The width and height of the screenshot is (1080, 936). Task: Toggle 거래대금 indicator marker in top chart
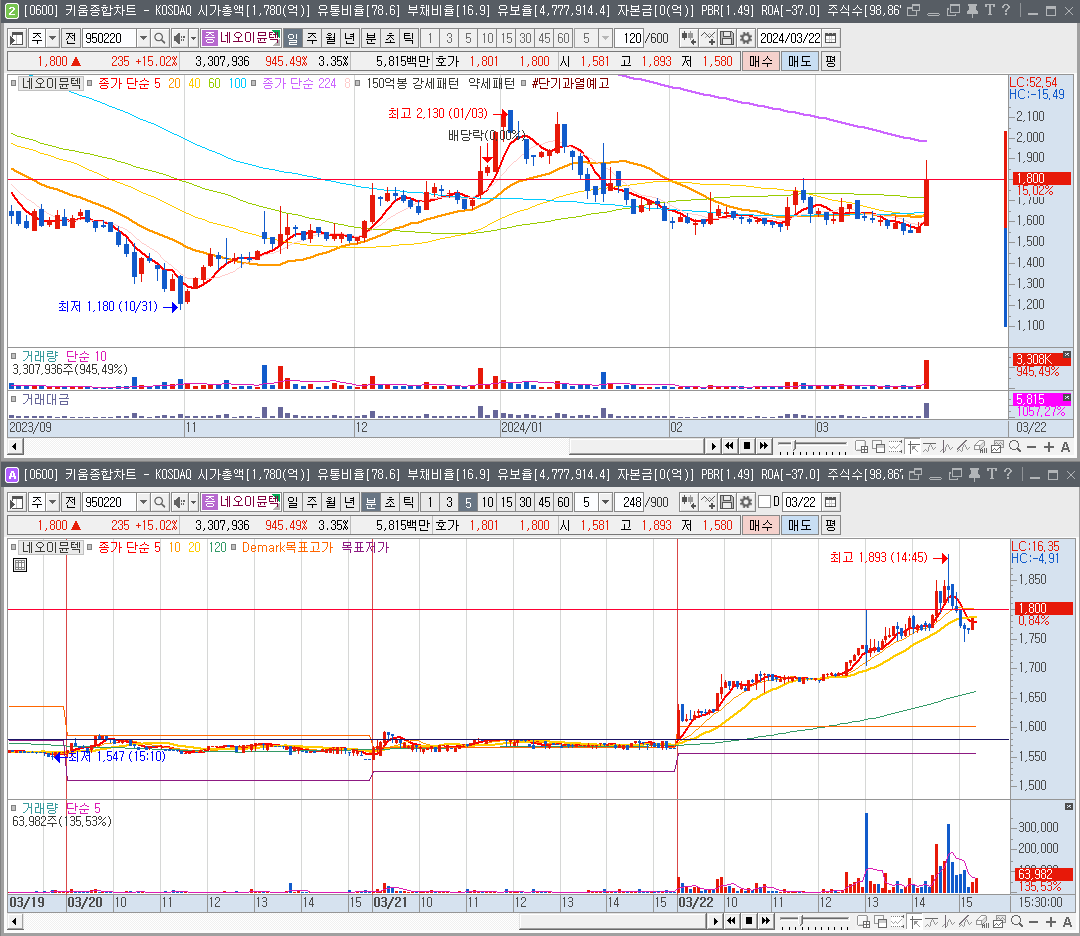[x=13, y=399]
